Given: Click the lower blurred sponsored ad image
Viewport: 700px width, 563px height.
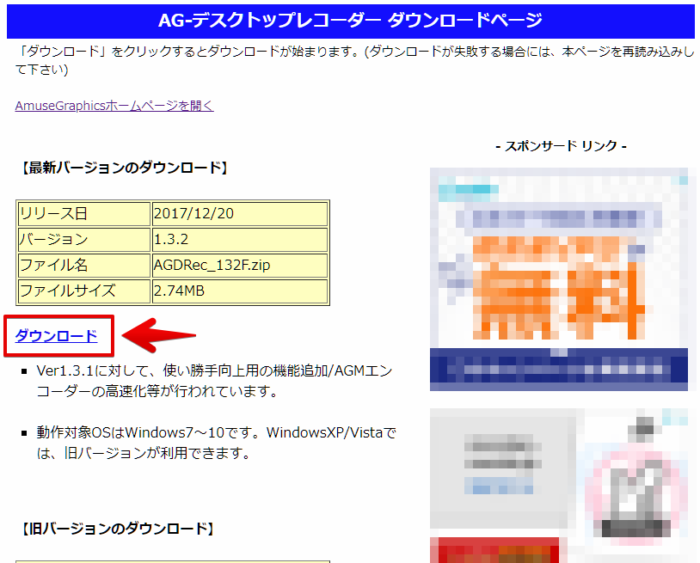Looking at the screenshot, I should click(x=559, y=486).
